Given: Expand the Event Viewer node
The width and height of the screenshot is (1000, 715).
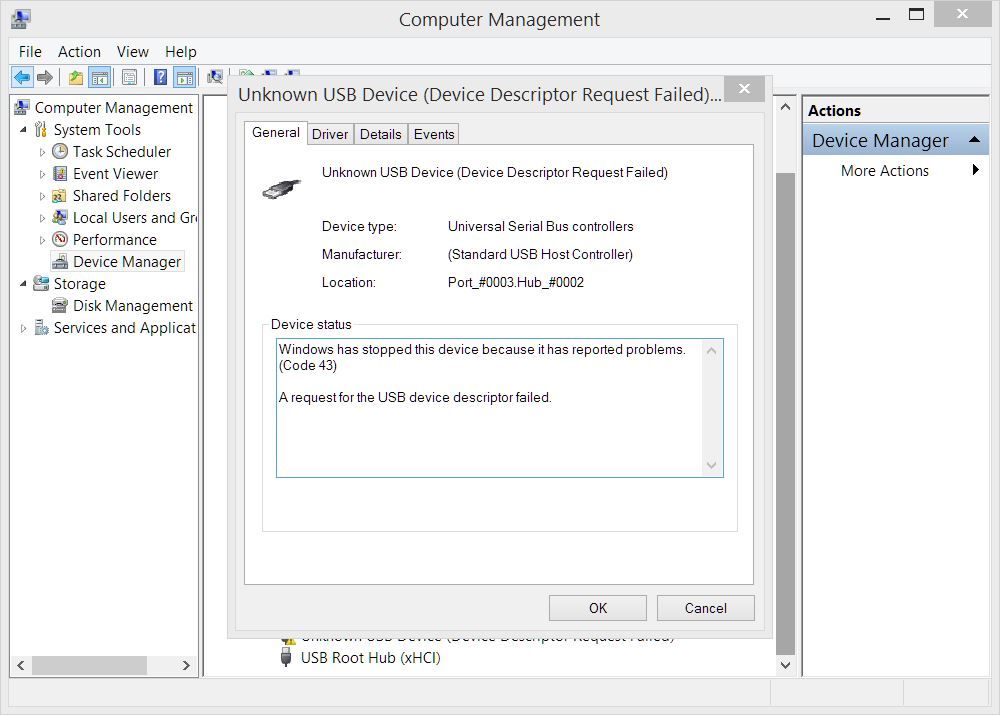Looking at the screenshot, I should click(42, 174).
